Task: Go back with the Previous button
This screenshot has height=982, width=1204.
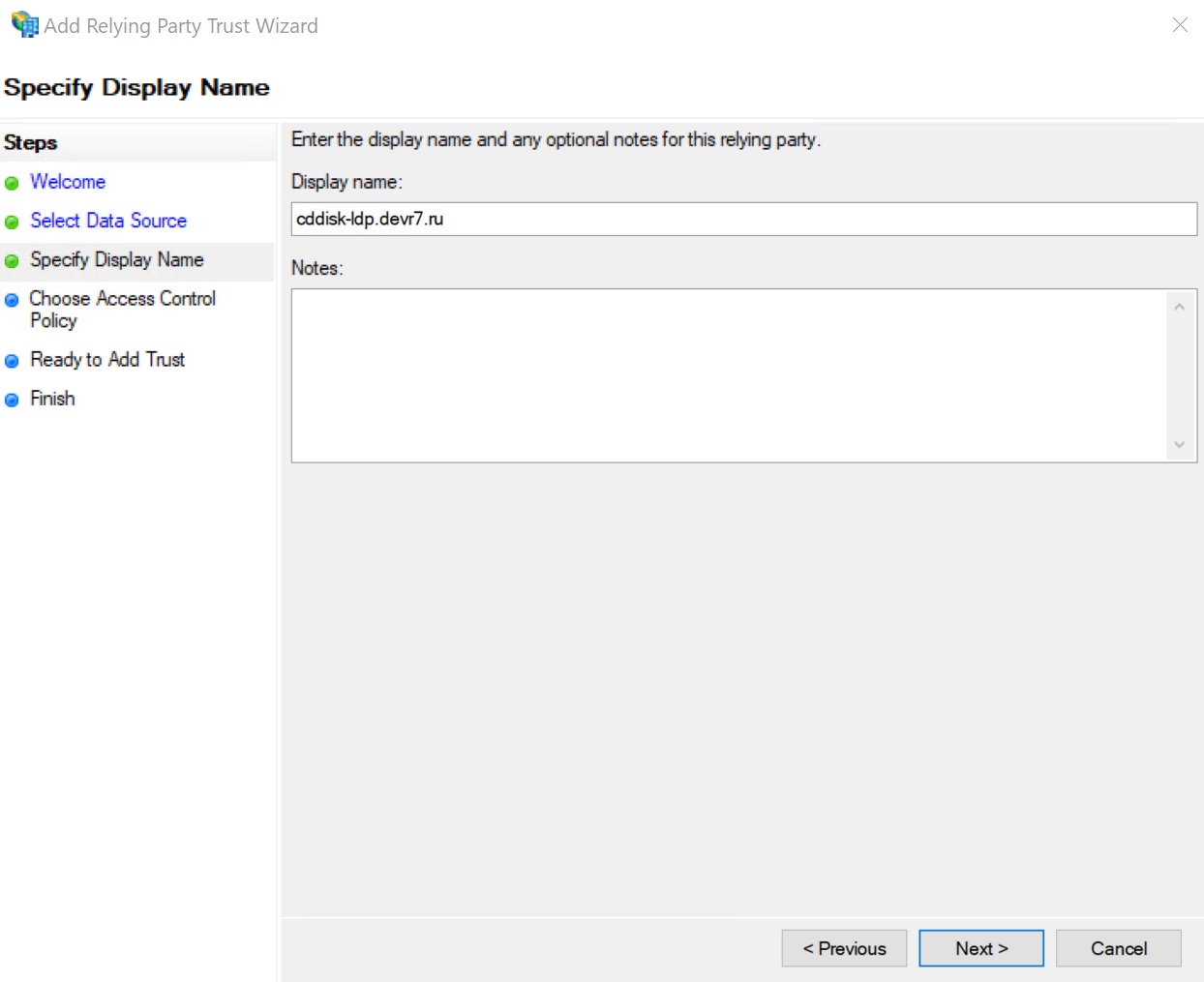Action: tap(844, 948)
